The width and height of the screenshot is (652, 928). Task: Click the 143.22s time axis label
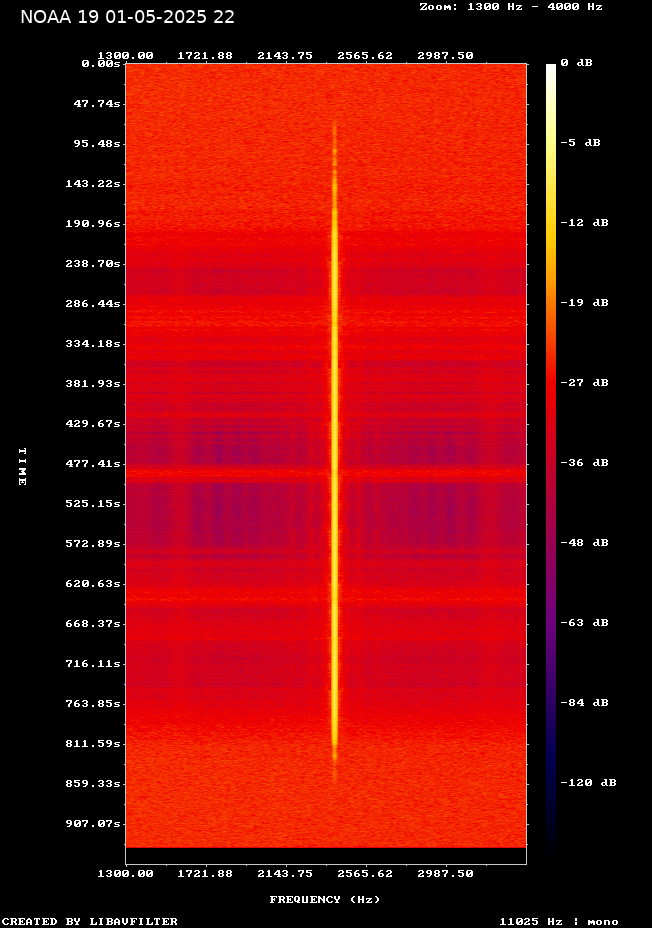pos(93,183)
